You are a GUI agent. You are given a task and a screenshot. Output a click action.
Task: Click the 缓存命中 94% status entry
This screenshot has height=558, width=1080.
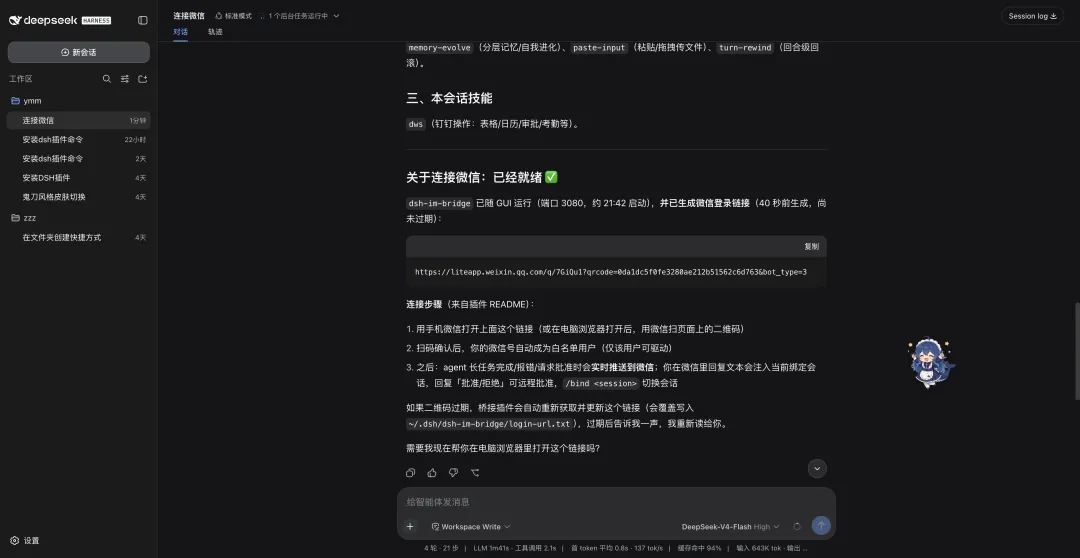[699, 548]
